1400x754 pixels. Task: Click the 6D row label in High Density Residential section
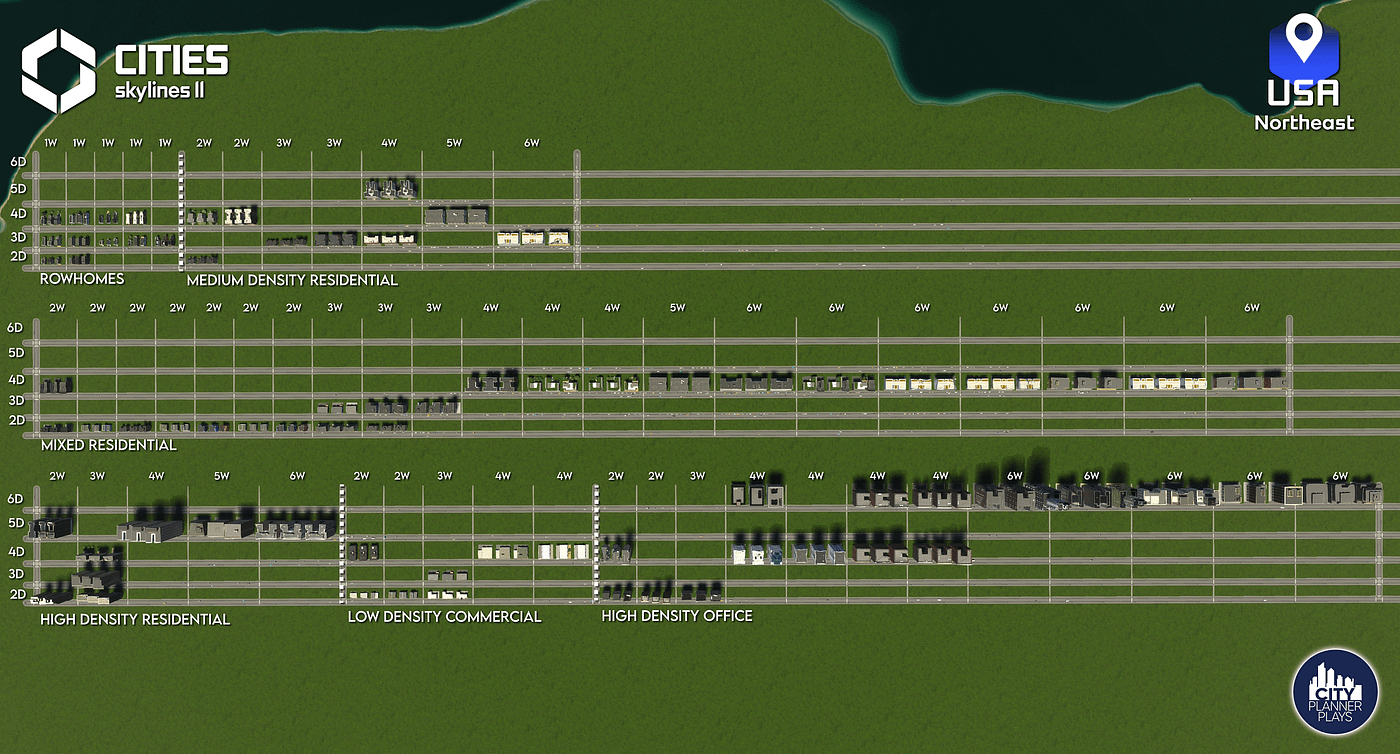click(x=15, y=499)
